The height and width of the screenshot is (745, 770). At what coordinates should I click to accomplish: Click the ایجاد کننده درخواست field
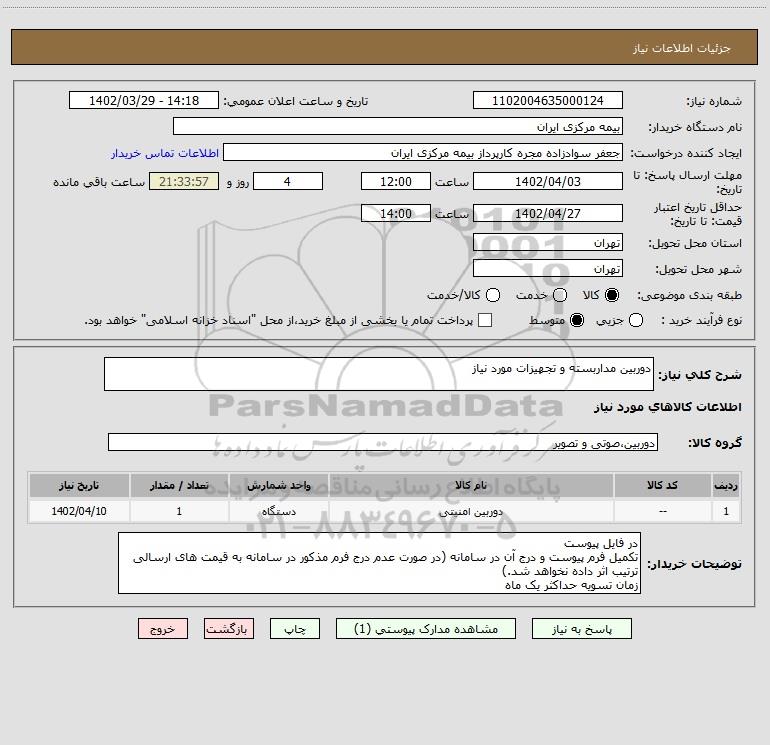pyautogui.click(x=423, y=152)
